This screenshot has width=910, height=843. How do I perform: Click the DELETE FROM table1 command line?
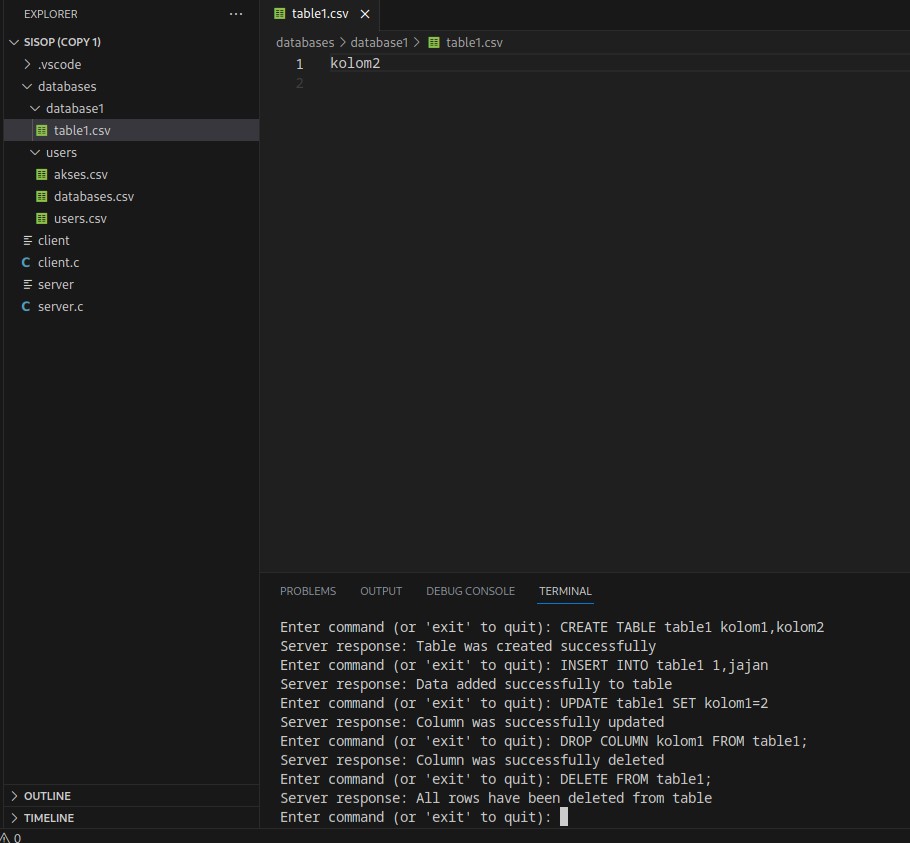tap(496, 779)
